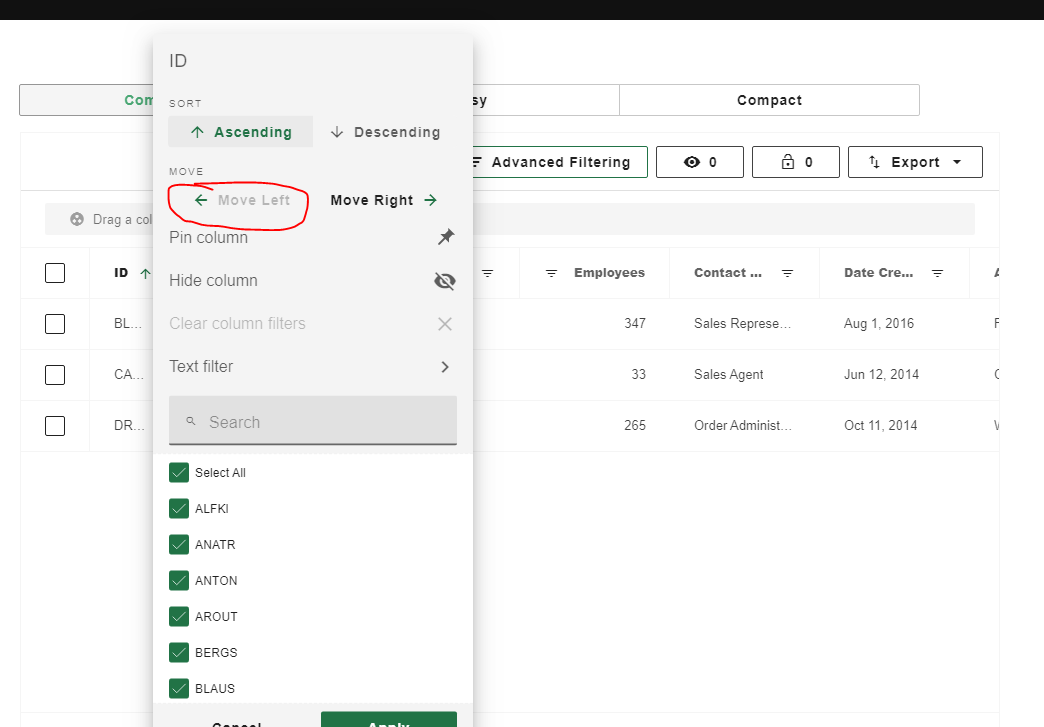
Task: Click the Clear column filters X icon
Action: 444,323
